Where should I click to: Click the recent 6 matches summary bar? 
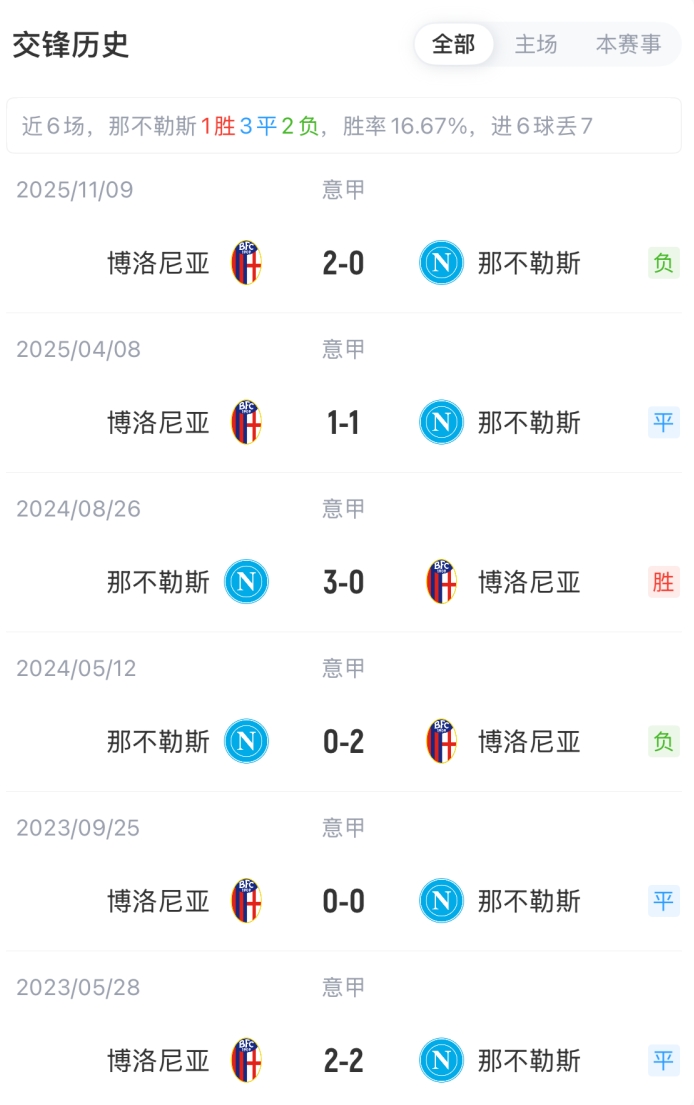tap(344, 126)
